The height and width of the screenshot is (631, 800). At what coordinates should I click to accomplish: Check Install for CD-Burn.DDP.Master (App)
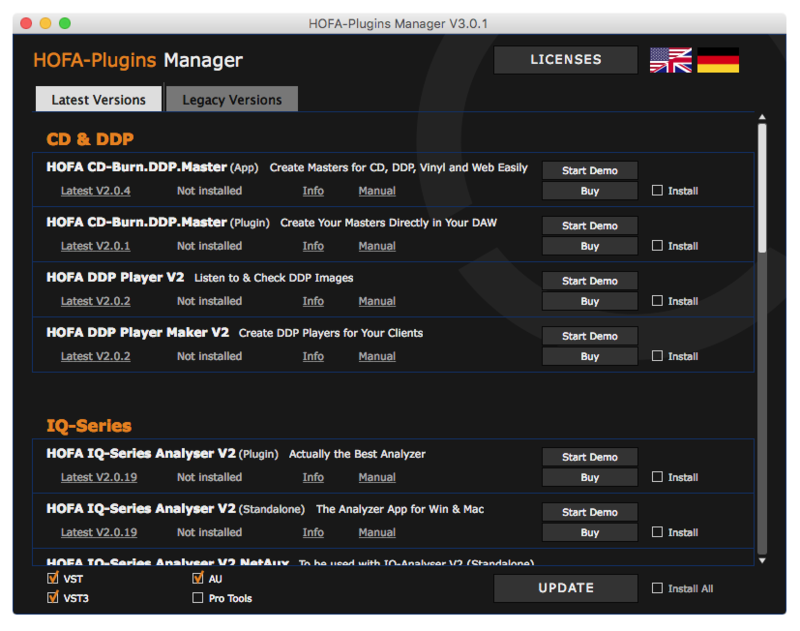(657, 191)
